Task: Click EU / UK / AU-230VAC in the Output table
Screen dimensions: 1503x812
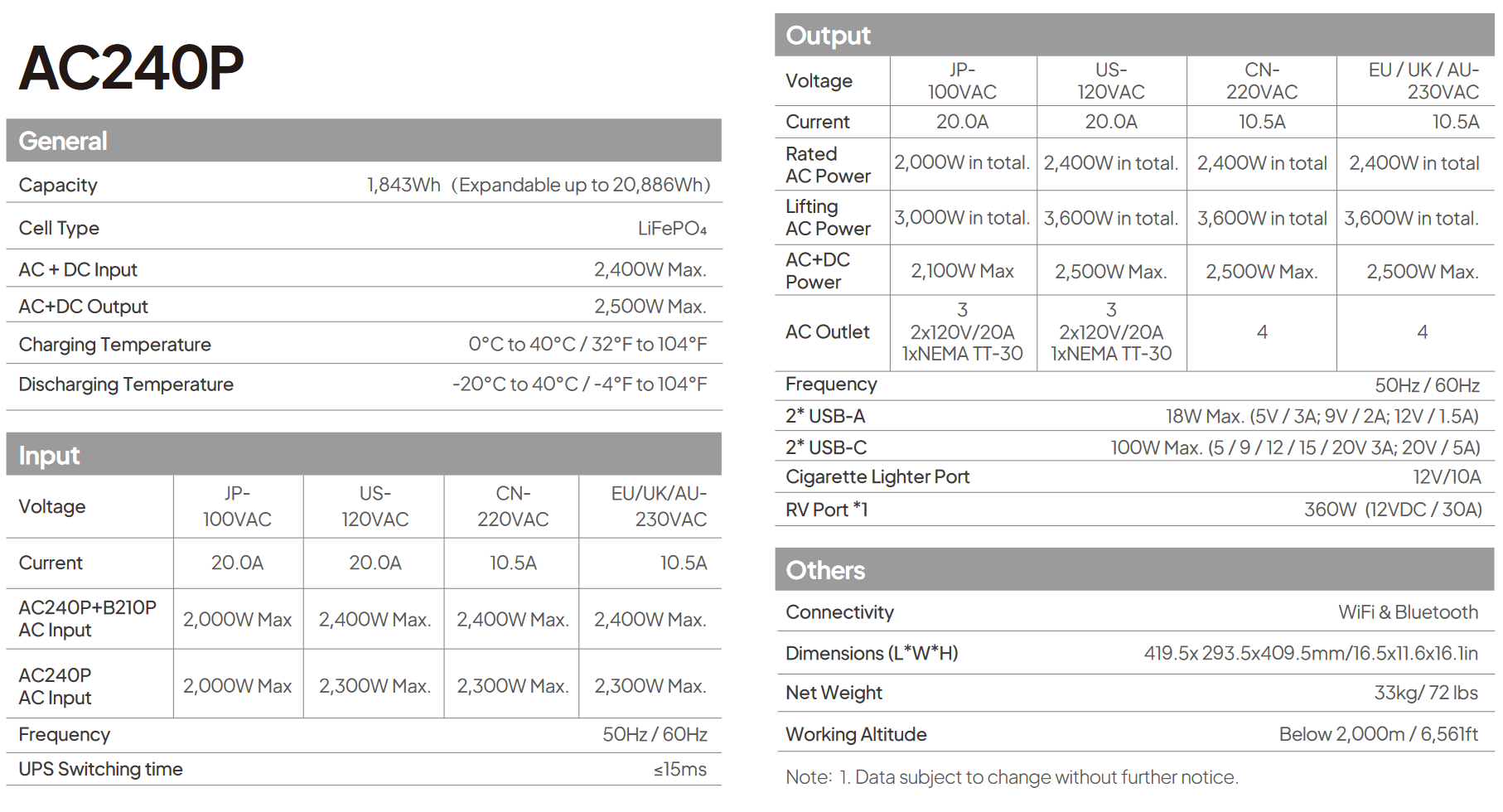Action: pyautogui.click(x=1423, y=80)
